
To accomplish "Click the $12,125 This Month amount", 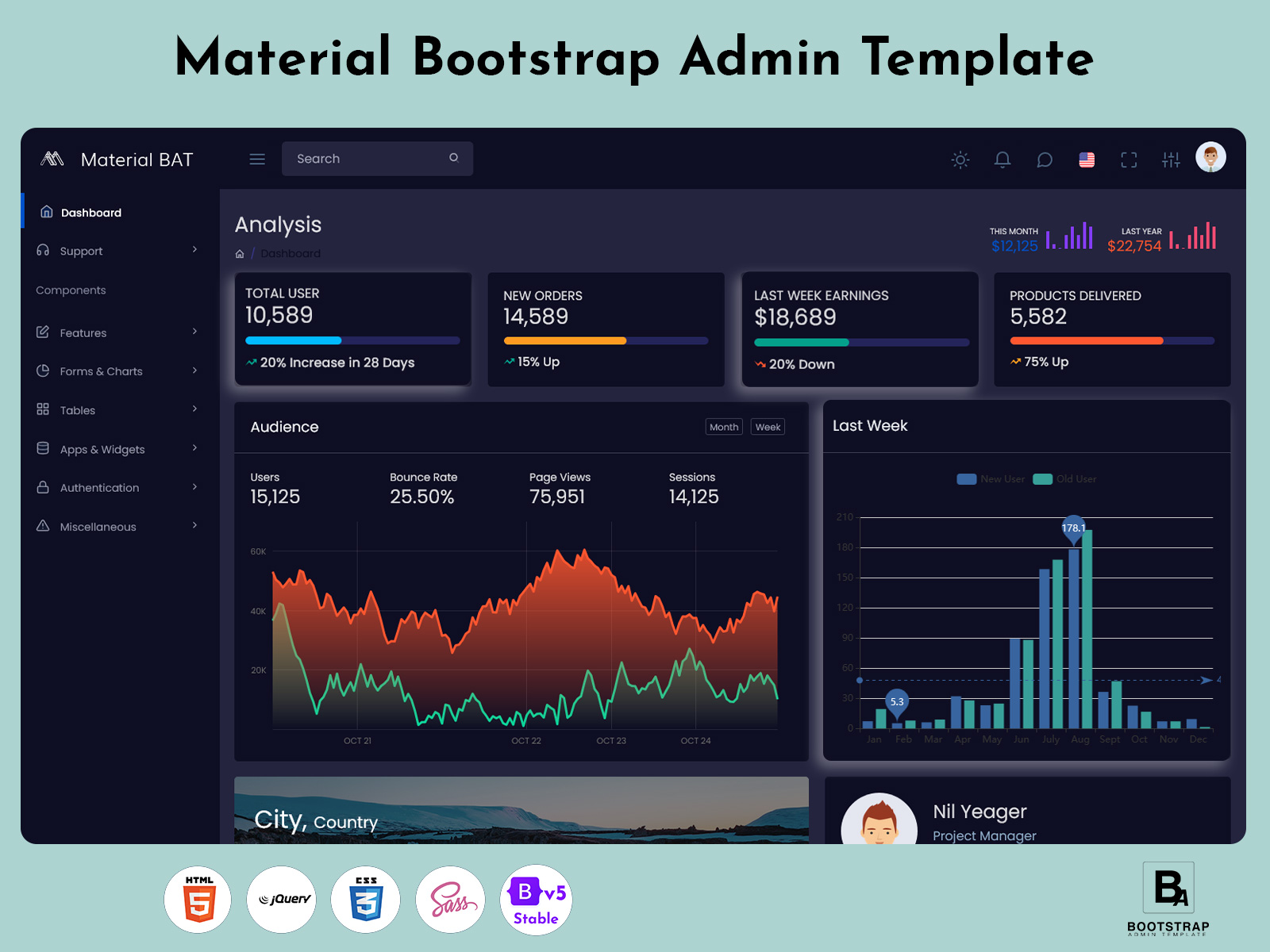I will tap(1014, 246).
